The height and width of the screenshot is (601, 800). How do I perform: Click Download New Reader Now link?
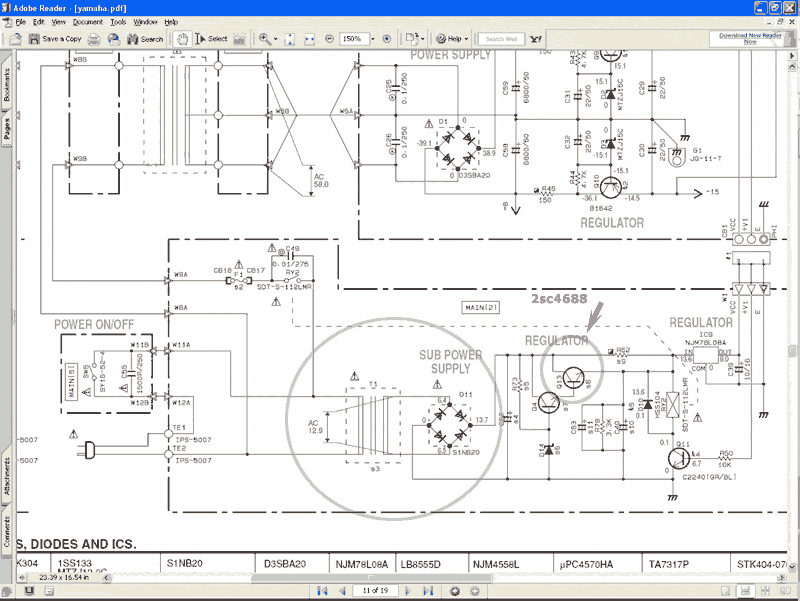[x=750, y=39]
